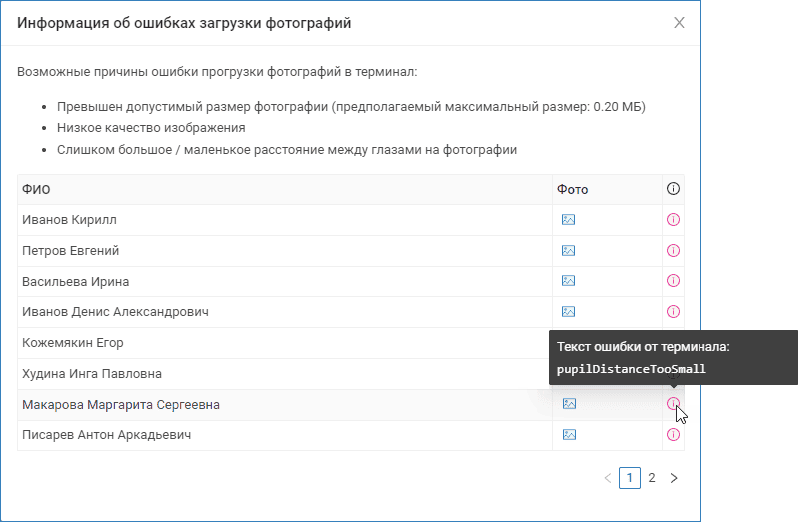803x522 pixels.
Task: Show error info for Иванов Денис Александрович
Action: [673, 311]
